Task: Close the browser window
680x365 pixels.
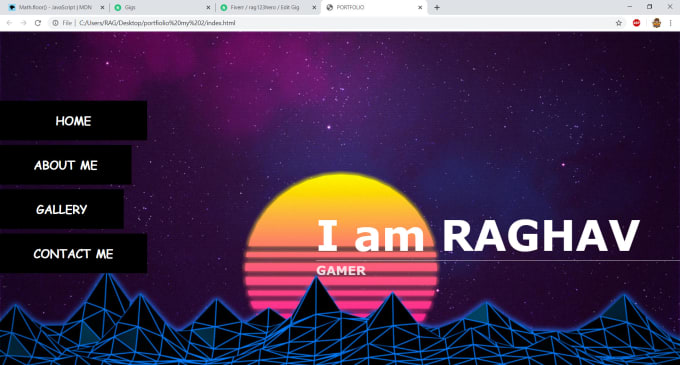Action: [x=670, y=7]
